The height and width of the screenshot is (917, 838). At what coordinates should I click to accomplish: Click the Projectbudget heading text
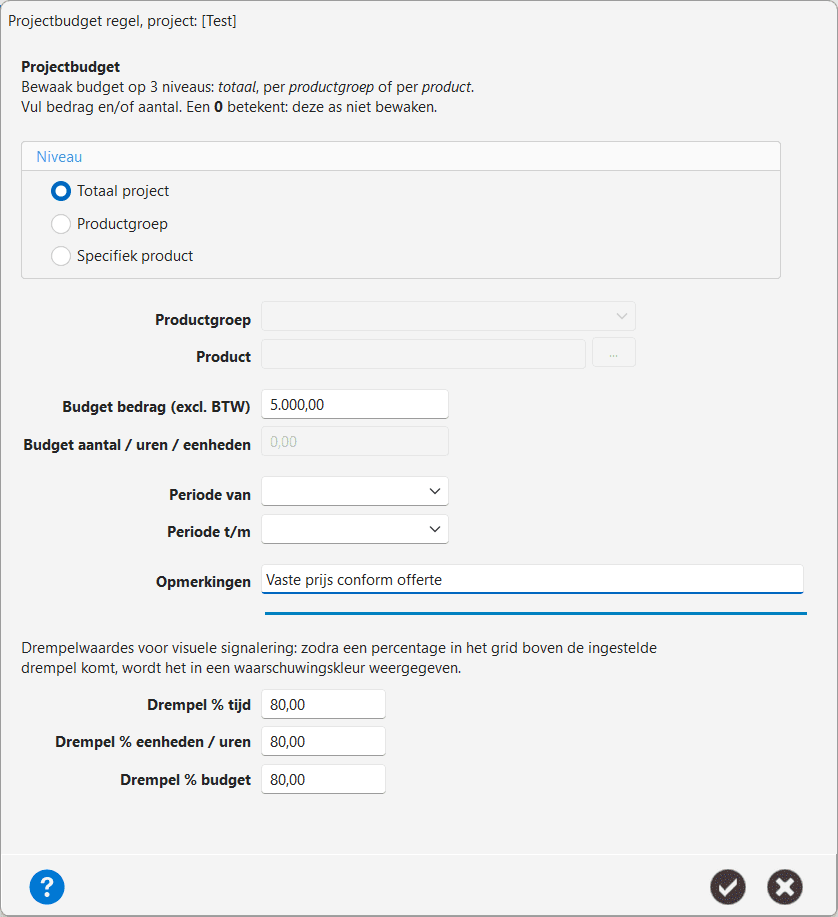(x=70, y=67)
